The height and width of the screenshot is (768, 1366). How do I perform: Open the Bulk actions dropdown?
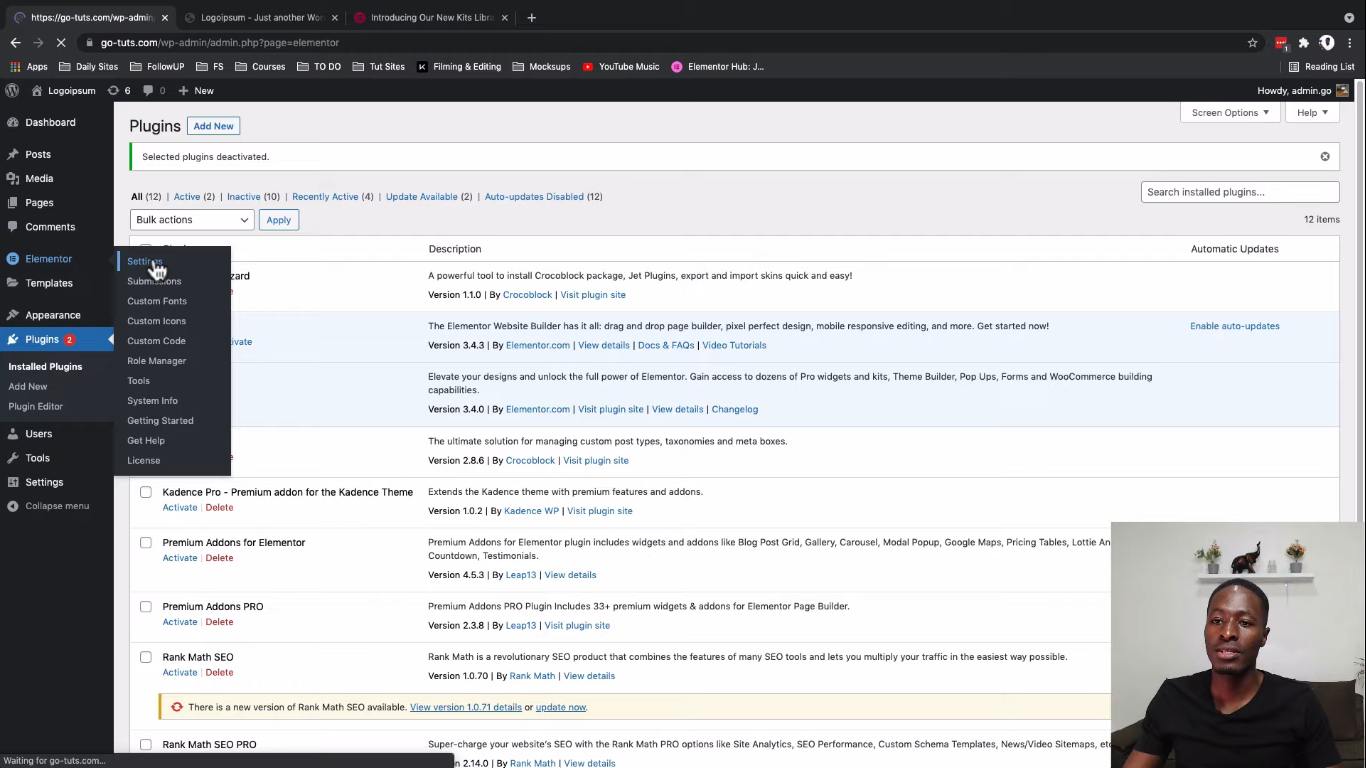click(x=192, y=220)
